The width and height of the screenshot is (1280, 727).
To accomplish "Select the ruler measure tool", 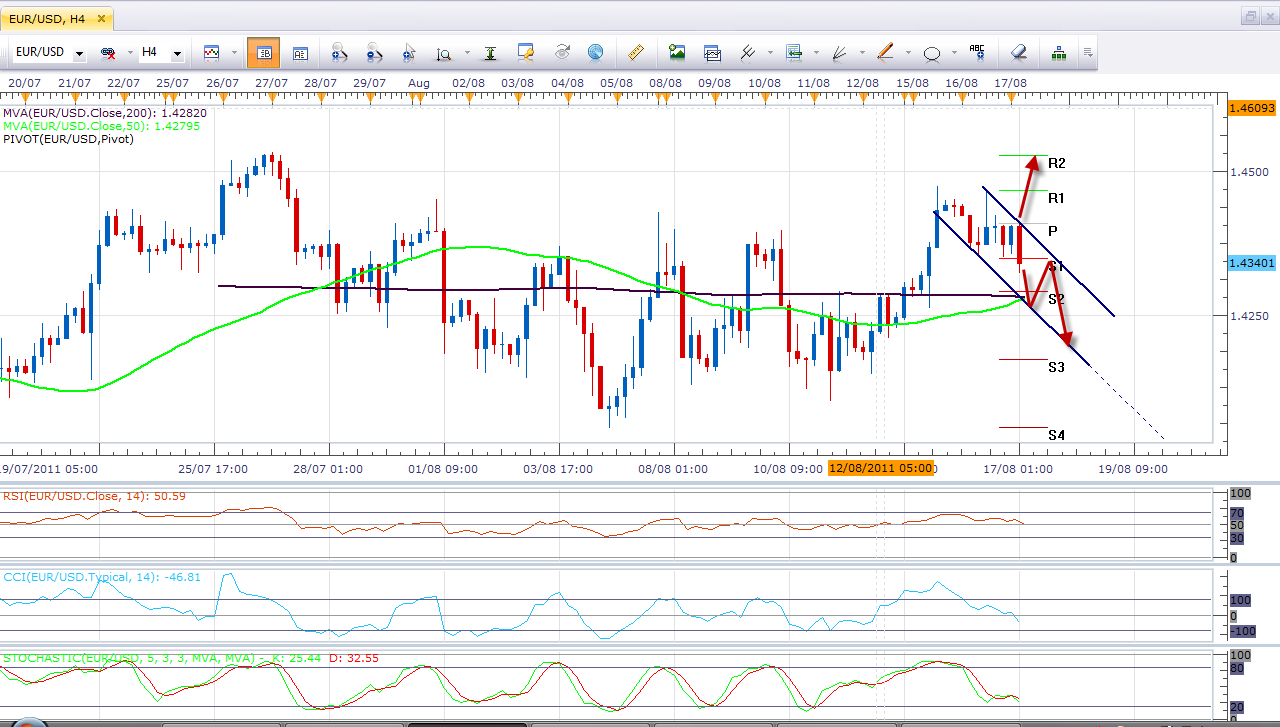I will 635,53.
